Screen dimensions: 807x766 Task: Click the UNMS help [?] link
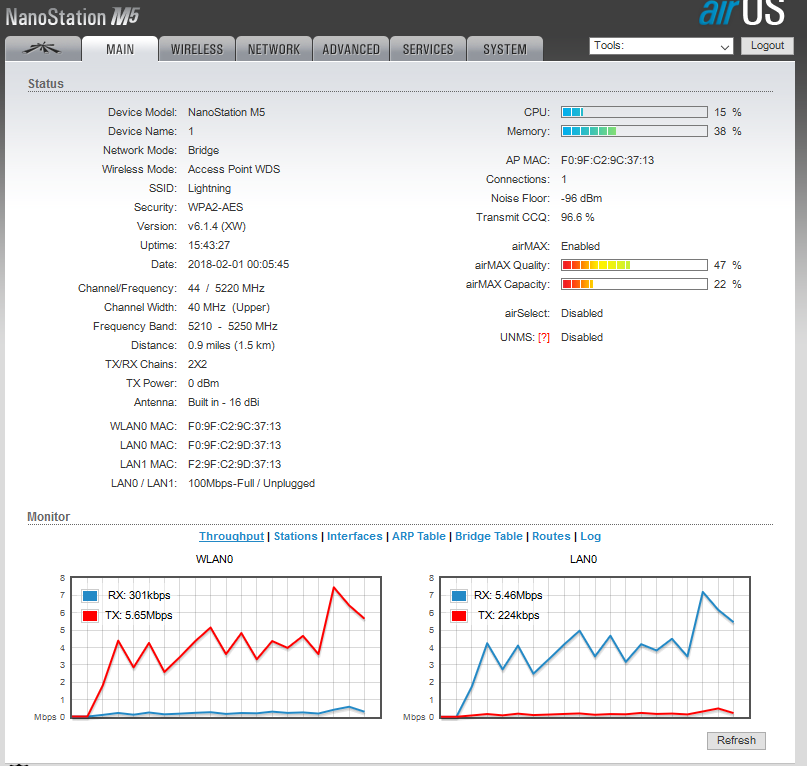544,338
